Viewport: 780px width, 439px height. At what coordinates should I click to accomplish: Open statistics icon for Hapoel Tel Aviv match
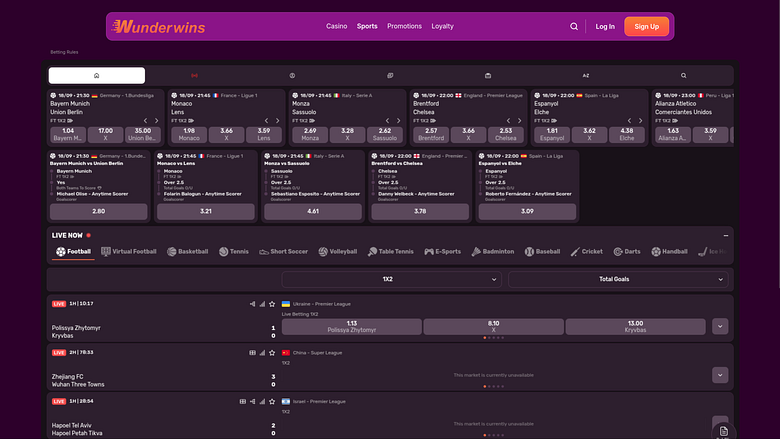[262, 401]
